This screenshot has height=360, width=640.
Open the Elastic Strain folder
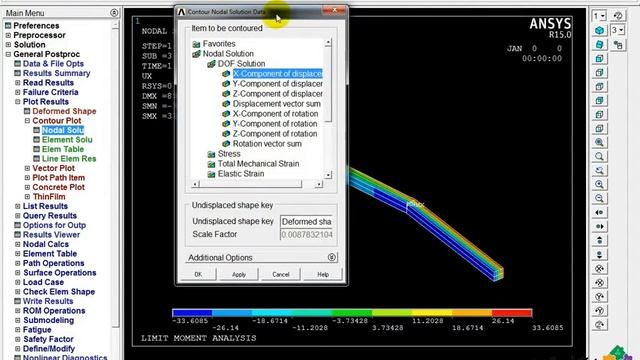tap(241, 174)
